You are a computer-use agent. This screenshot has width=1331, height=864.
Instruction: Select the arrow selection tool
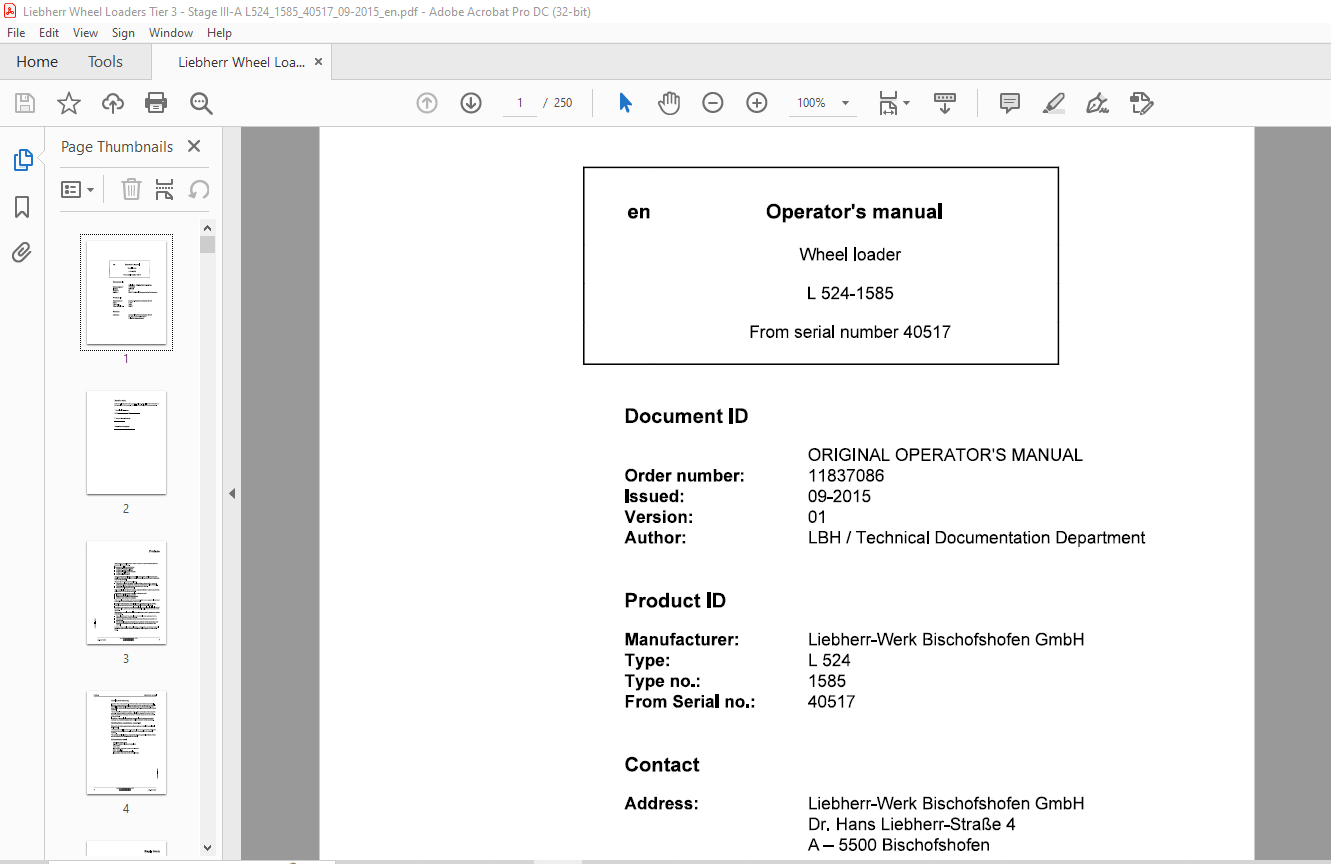[625, 103]
